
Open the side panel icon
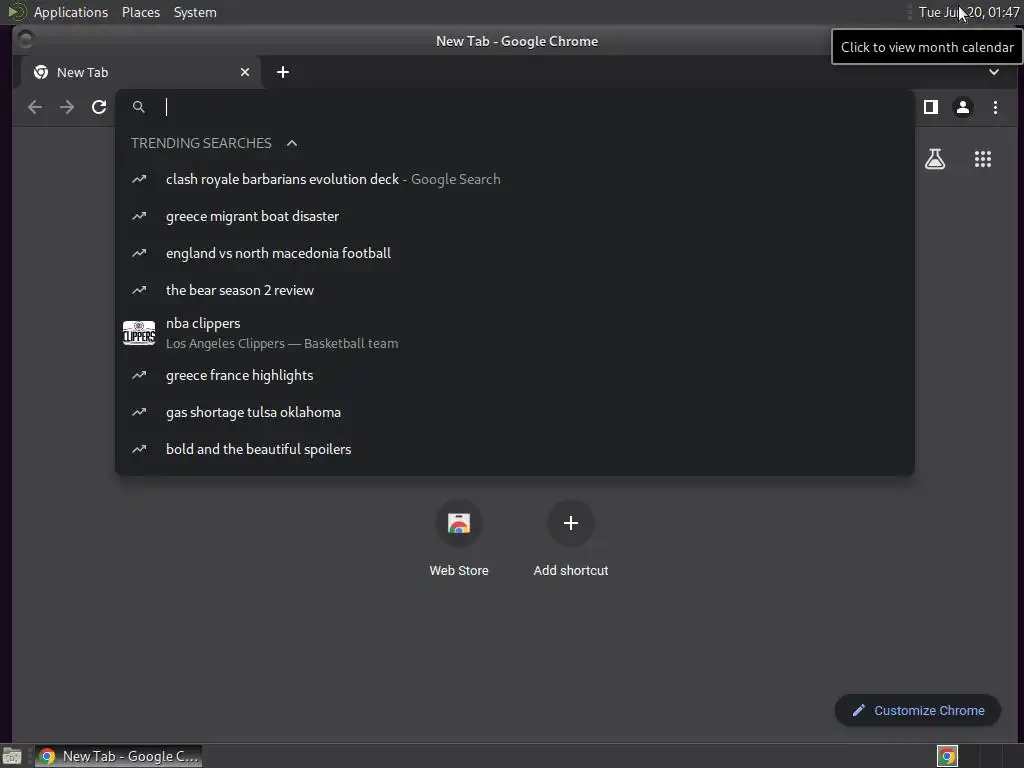tap(931, 107)
